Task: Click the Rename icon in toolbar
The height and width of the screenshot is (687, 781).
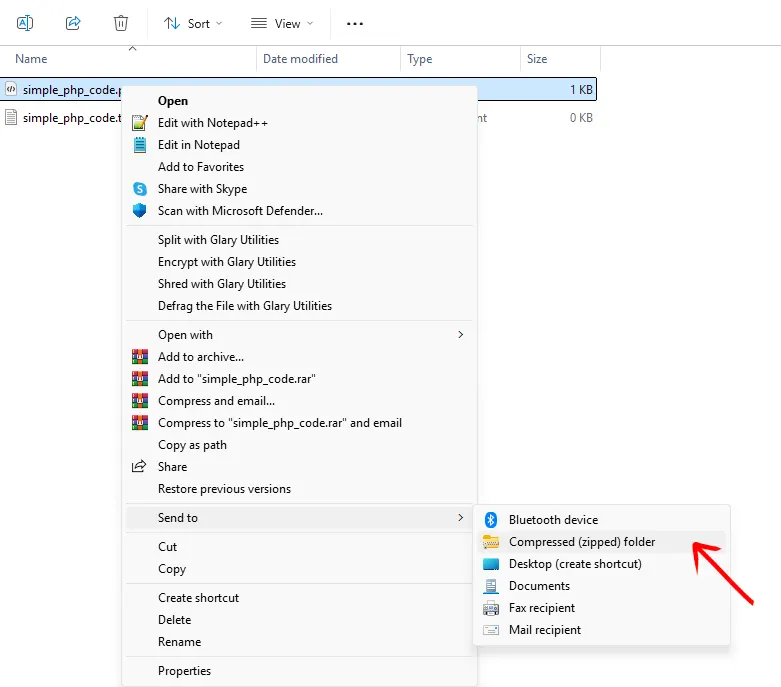Action: (x=25, y=22)
